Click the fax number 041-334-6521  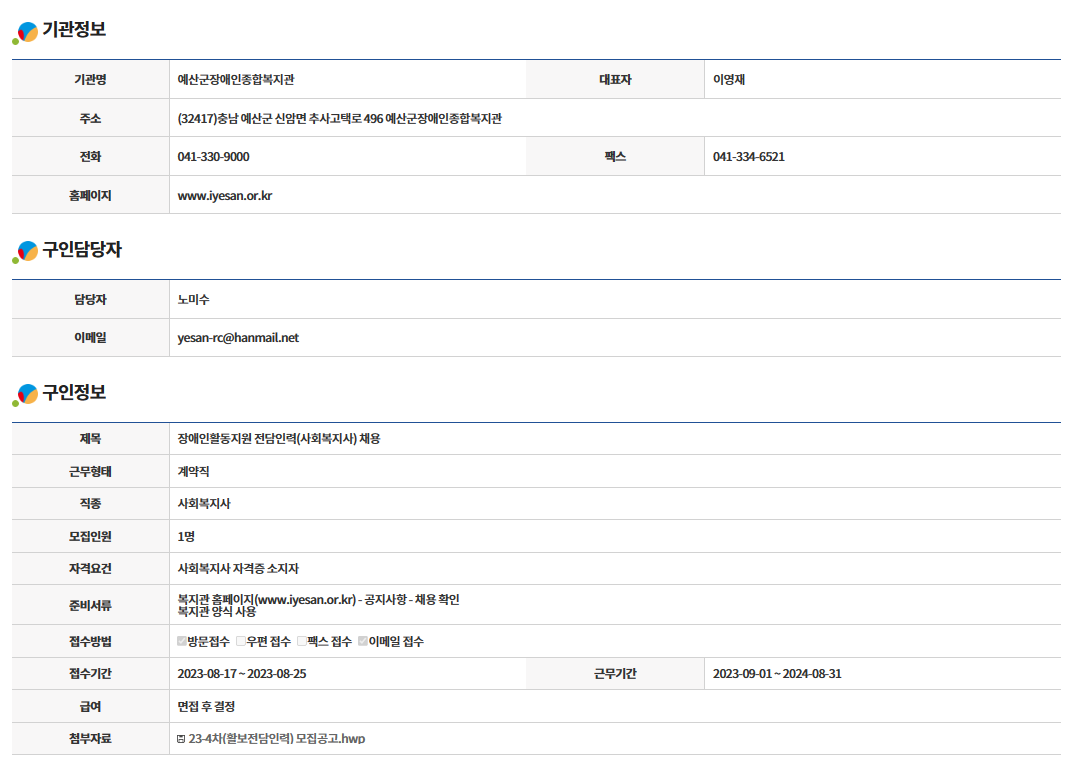click(x=748, y=157)
